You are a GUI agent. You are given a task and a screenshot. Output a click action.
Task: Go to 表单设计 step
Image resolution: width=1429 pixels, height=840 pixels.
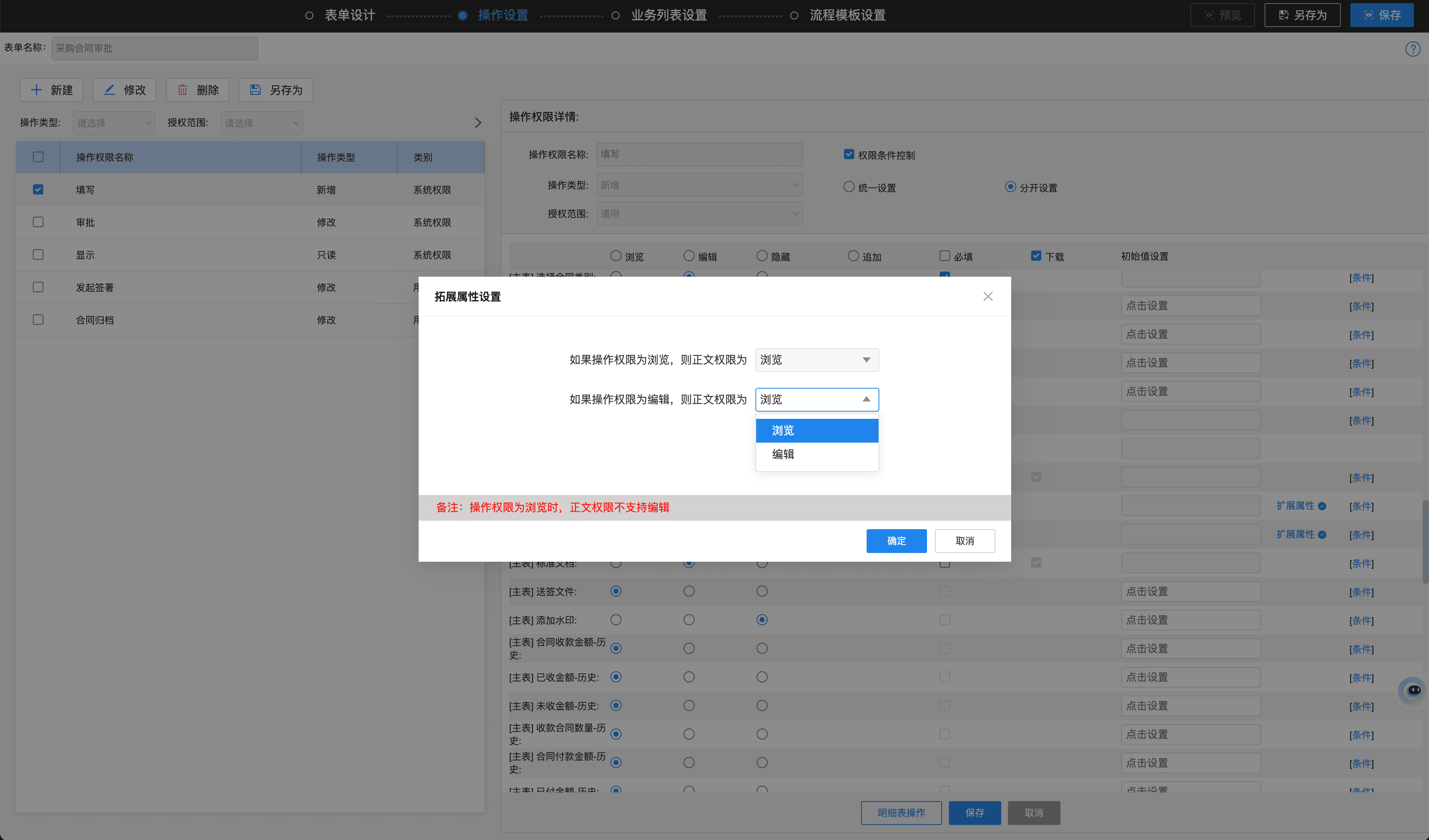(x=350, y=15)
